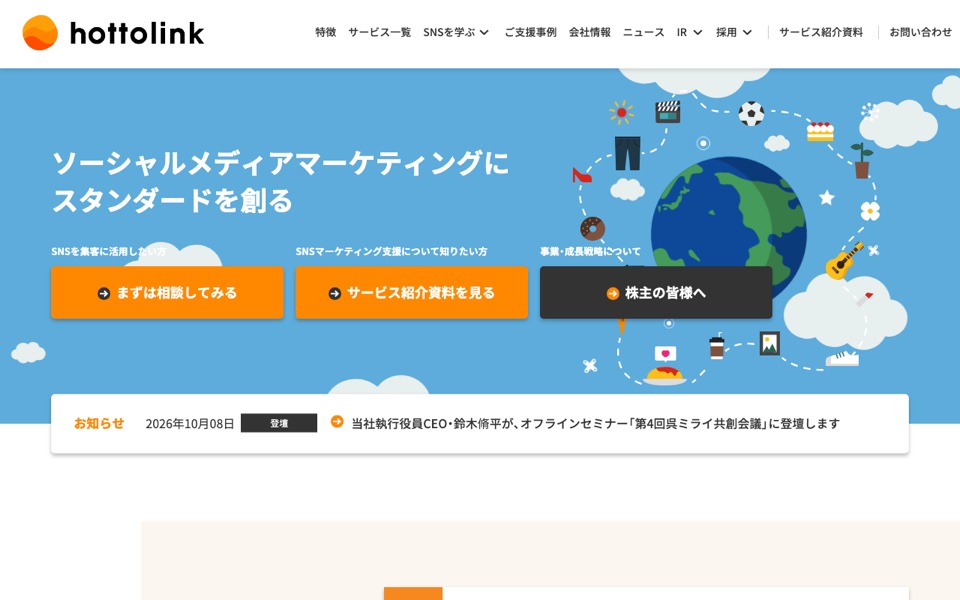Screen dimensions: 960x600
Task: Click the white star icon
Action: [x=827, y=197]
